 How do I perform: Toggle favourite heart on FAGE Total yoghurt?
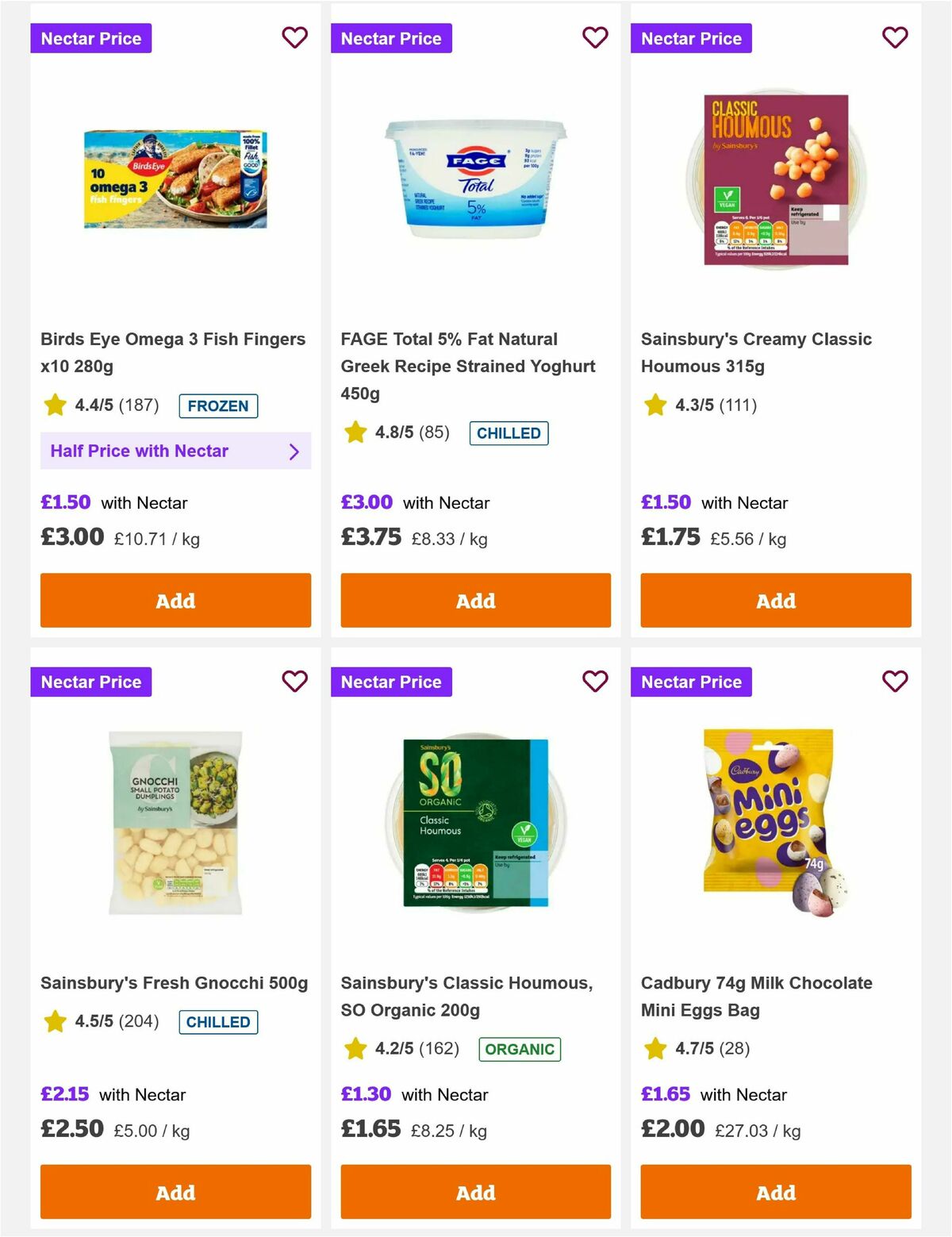point(594,37)
